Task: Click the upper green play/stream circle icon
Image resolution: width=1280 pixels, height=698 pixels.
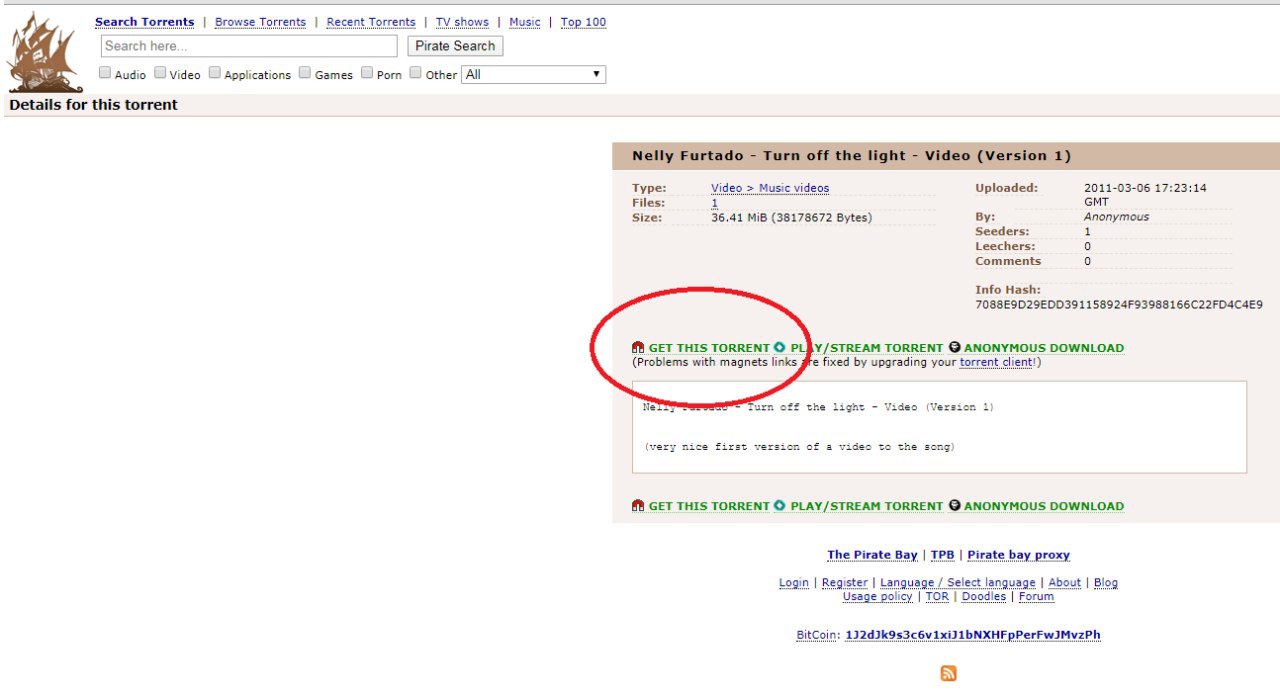Action: coord(780,348)
